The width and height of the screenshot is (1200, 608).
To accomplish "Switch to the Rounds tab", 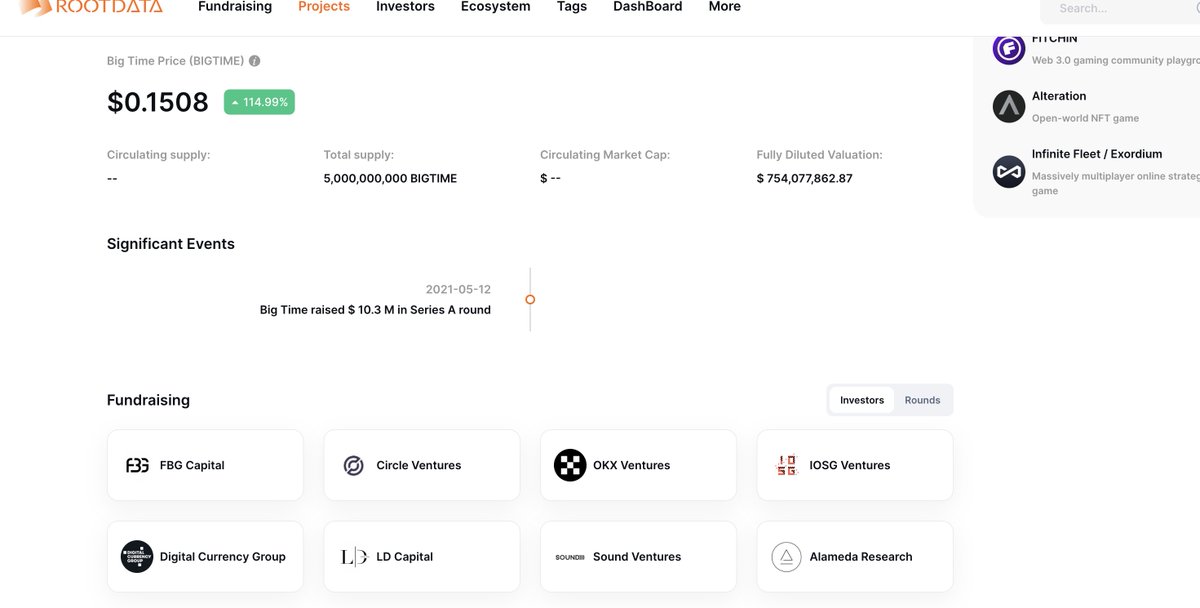I will (x=922, y=400).
